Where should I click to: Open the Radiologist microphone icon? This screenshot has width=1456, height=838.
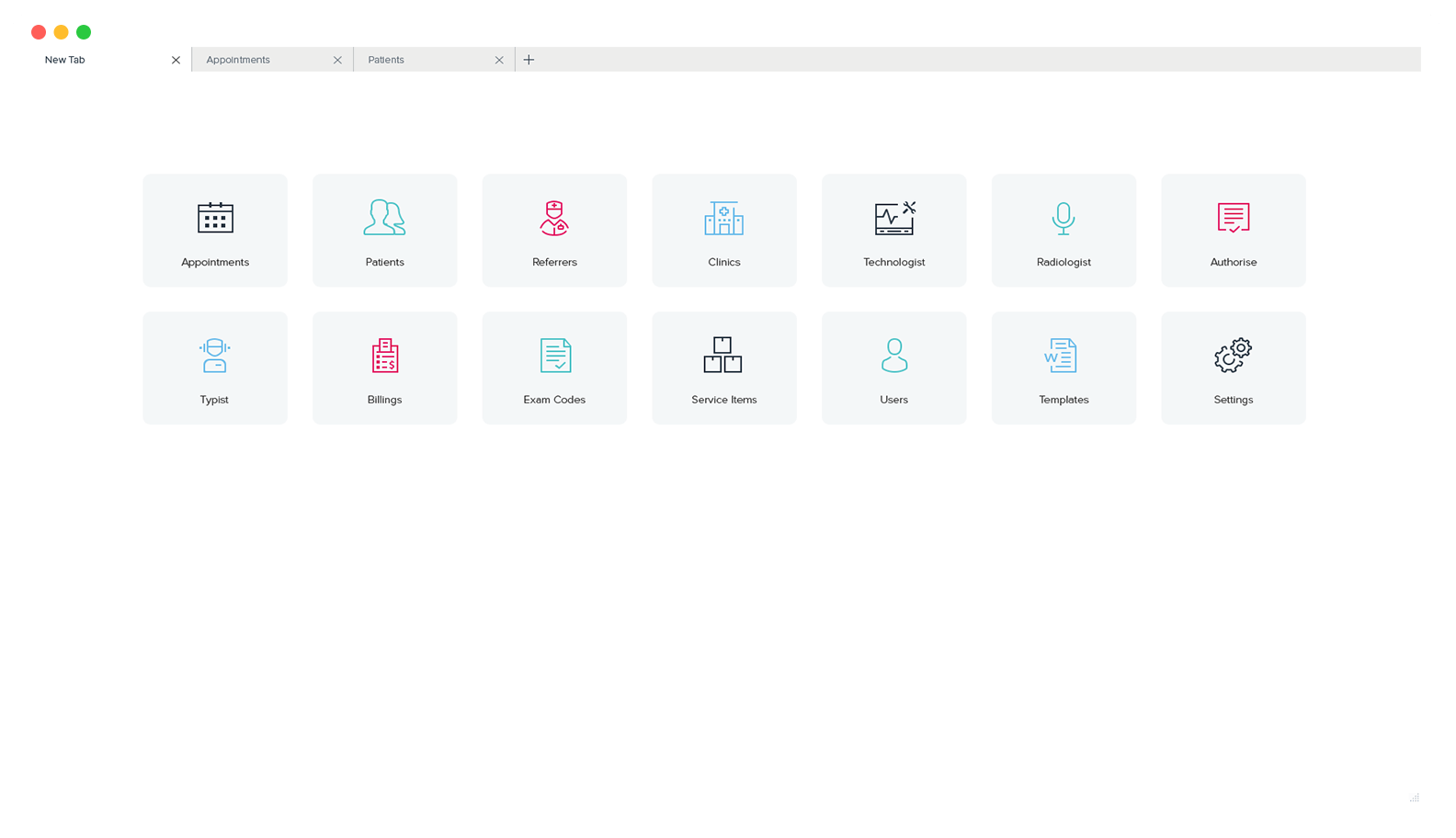click(x=1064, y=218)
